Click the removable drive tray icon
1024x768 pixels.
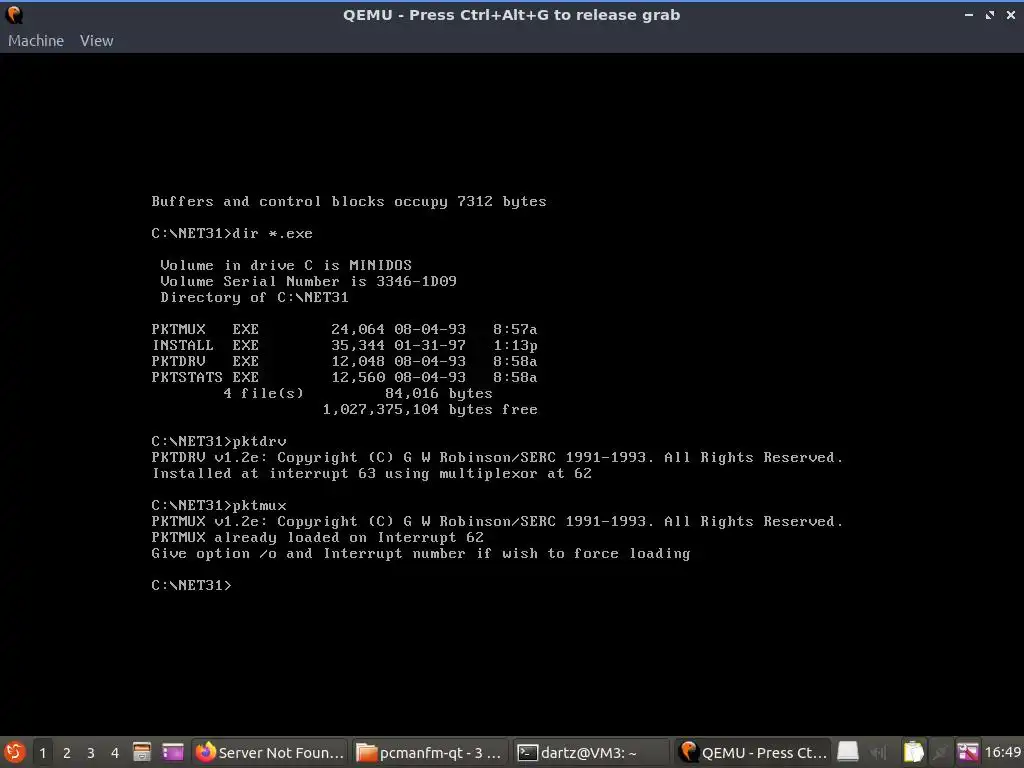click(848, 752)
